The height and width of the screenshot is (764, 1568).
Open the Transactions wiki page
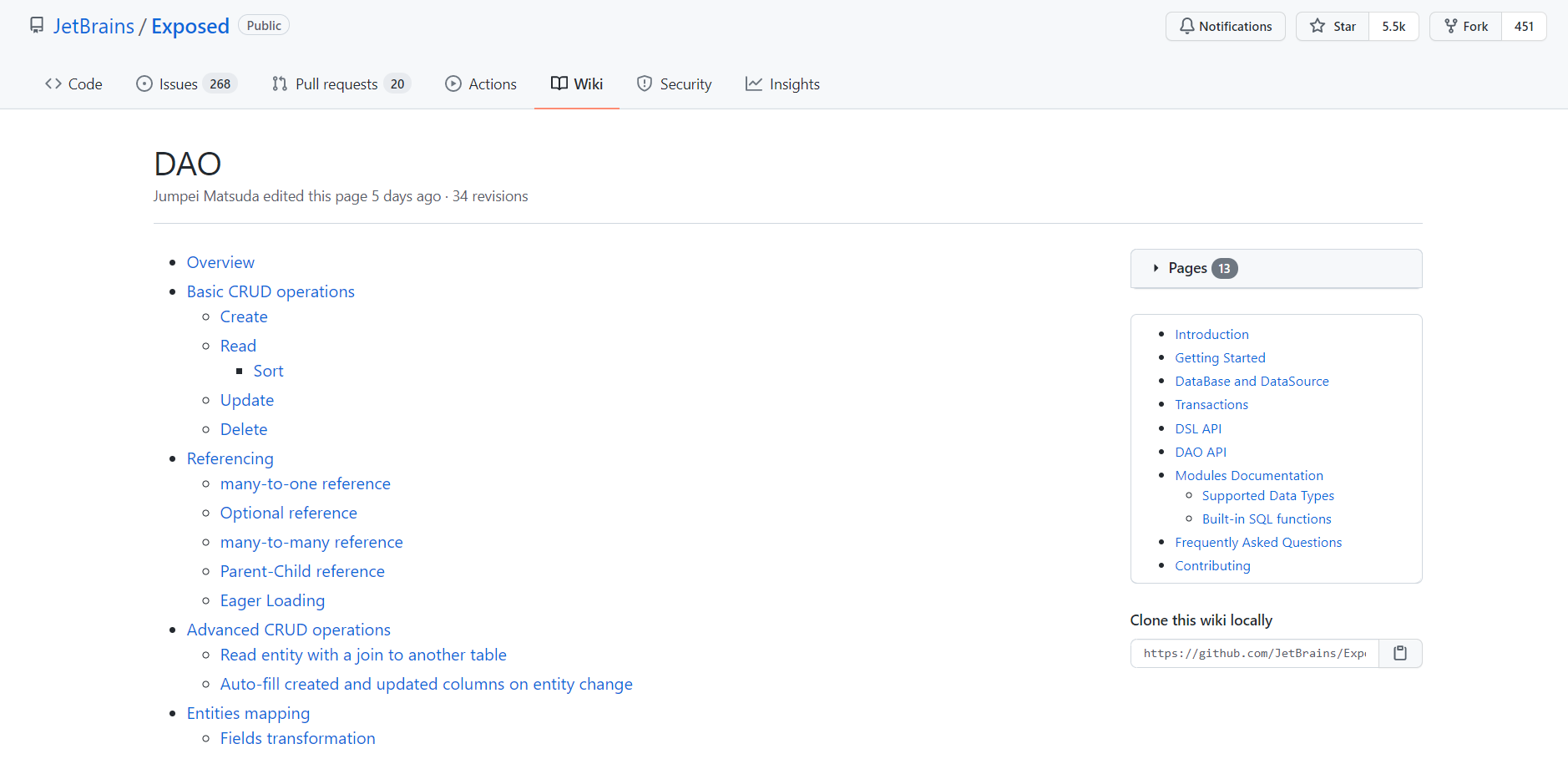pos(1211,404)
